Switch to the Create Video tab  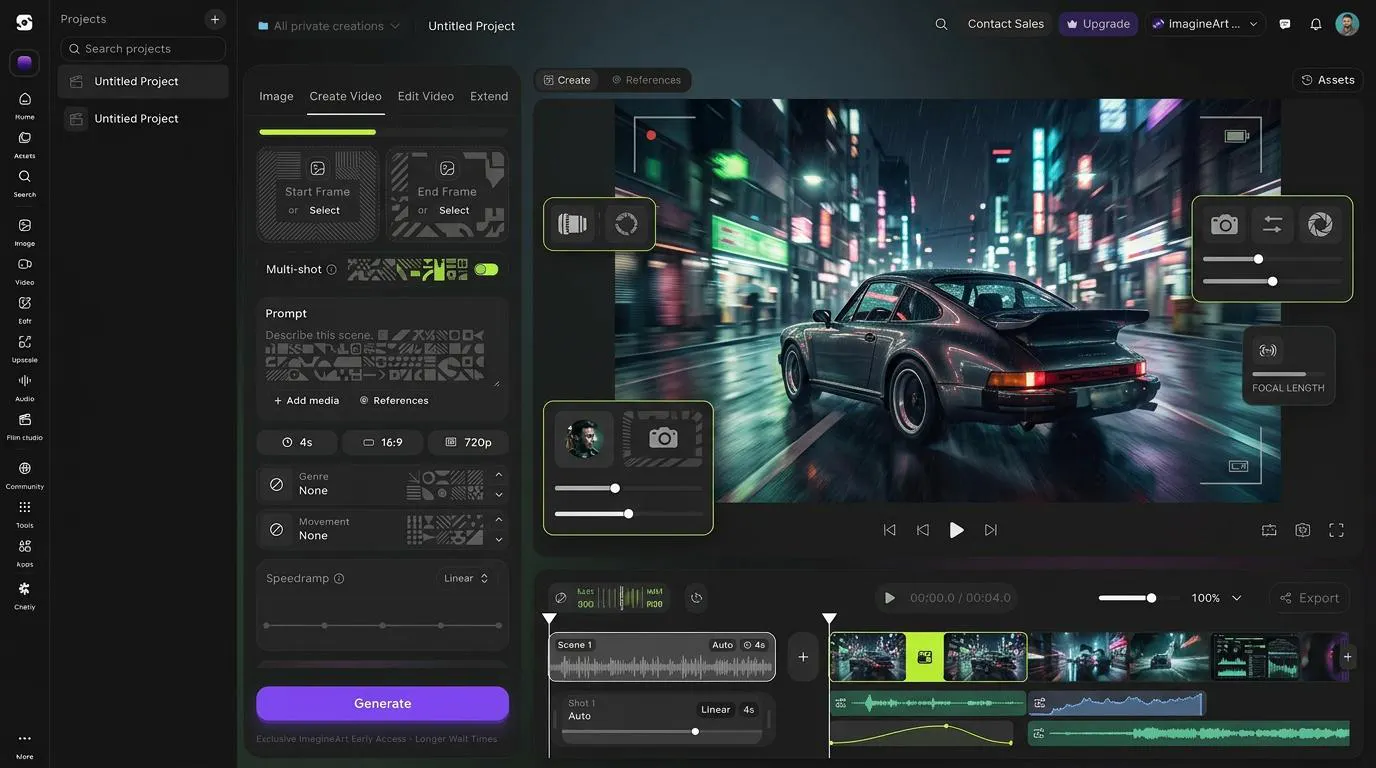click(x=345, y=96)
